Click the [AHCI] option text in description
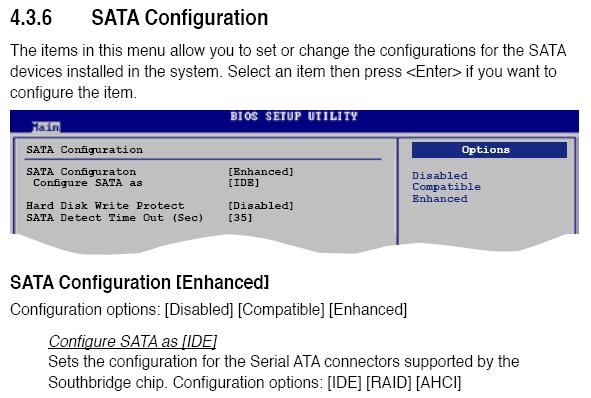Screen dimensions: 591x398 tap(439, 383)
